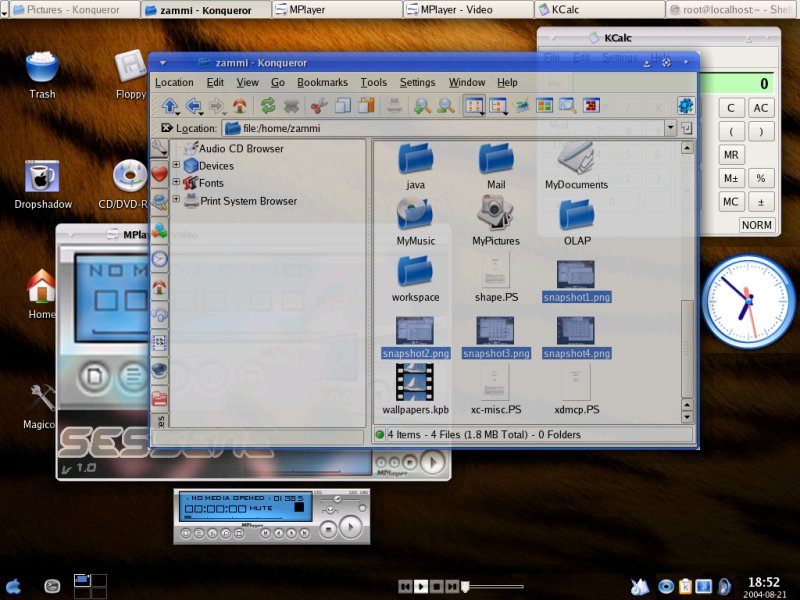This screenshot has width=800, height=600.
Task: Open Services colored cubes sidebar tab
Action: tap(159, 231)
